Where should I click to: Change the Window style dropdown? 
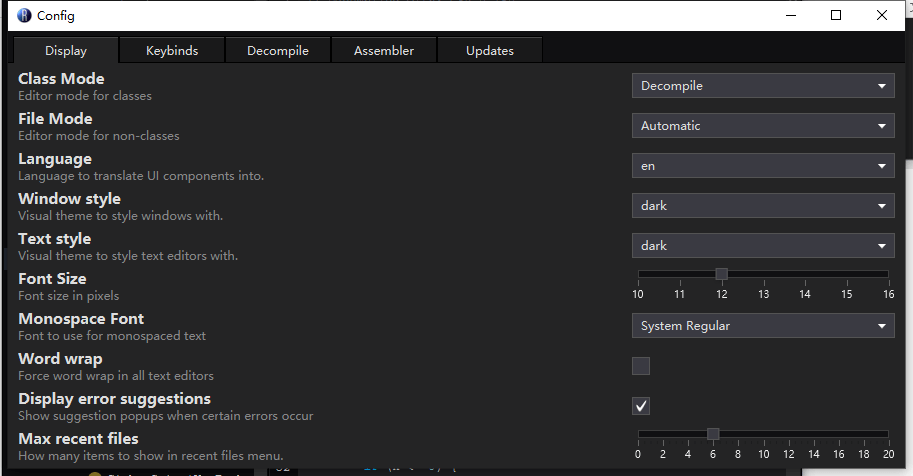tap(763, 206)
